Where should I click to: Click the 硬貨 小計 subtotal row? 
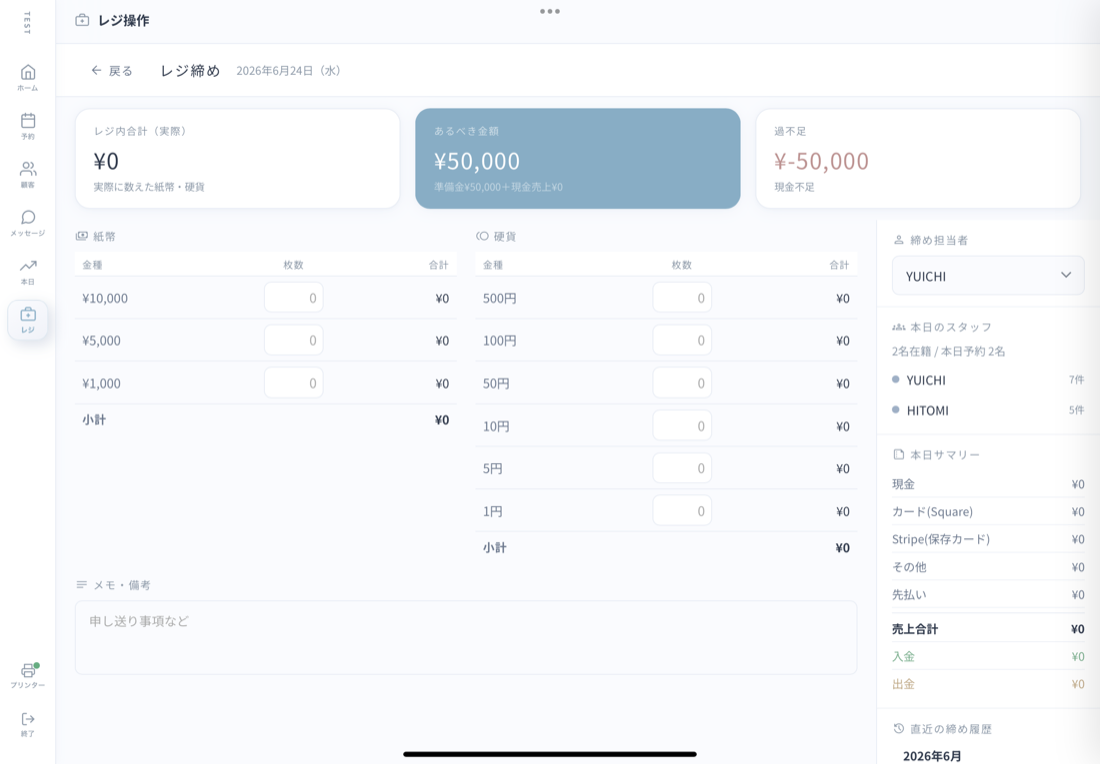(x=666, y=547)
